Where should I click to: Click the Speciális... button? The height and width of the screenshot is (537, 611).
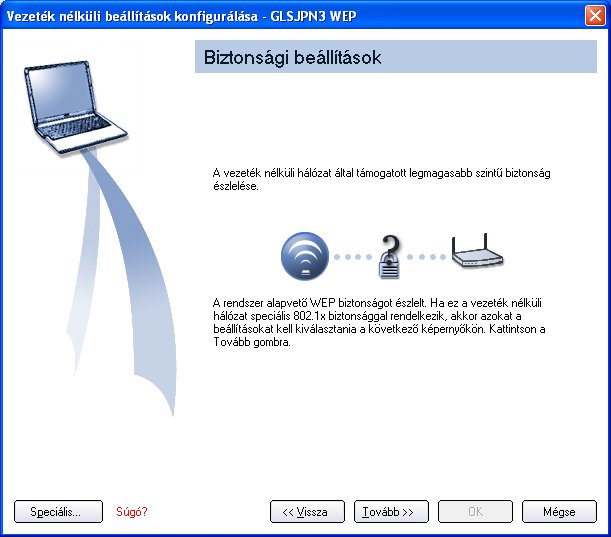[x=58, y=511]
